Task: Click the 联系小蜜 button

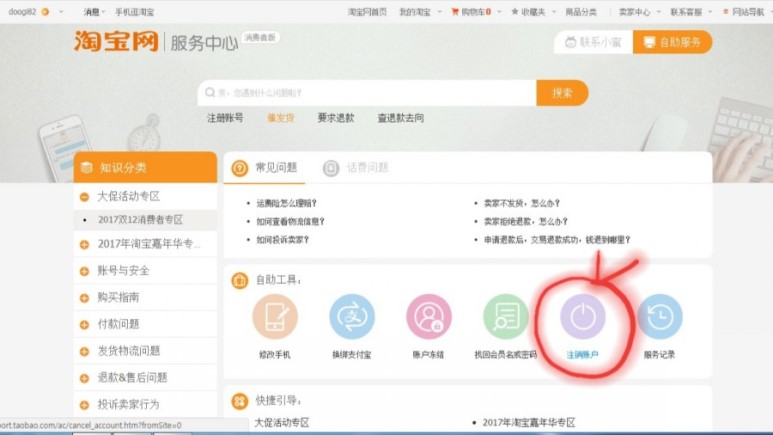Action: click(x=594, y=42)
